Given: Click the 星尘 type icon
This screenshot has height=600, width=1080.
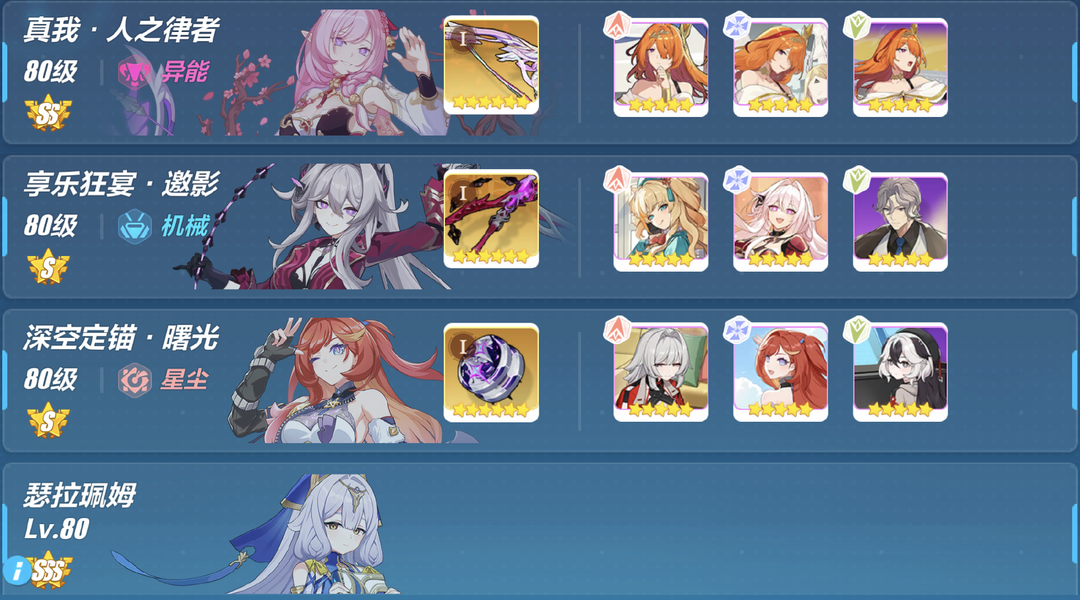Looking at the screenshot, I should pos(134,380).
